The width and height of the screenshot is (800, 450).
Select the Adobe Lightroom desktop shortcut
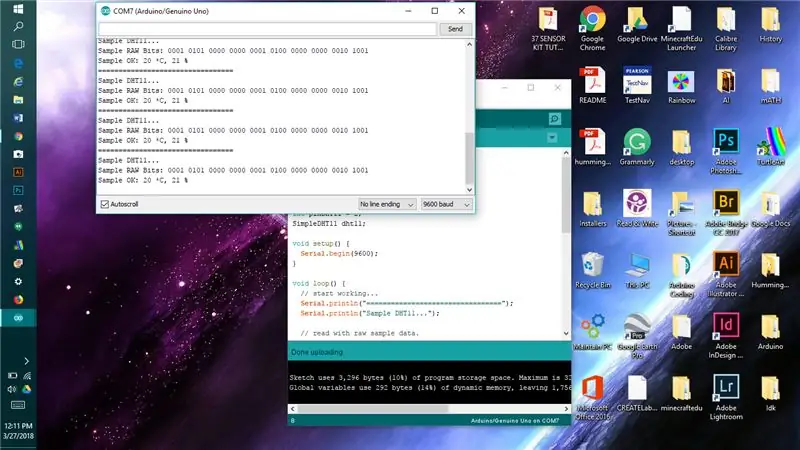726,397
